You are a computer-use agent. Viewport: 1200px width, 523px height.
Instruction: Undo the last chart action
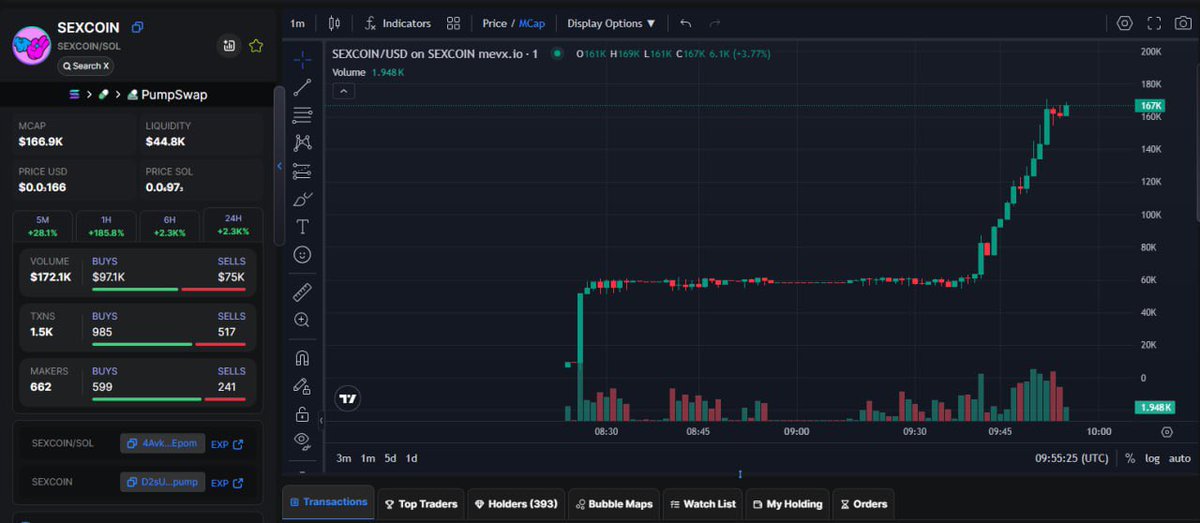(685, 23)
